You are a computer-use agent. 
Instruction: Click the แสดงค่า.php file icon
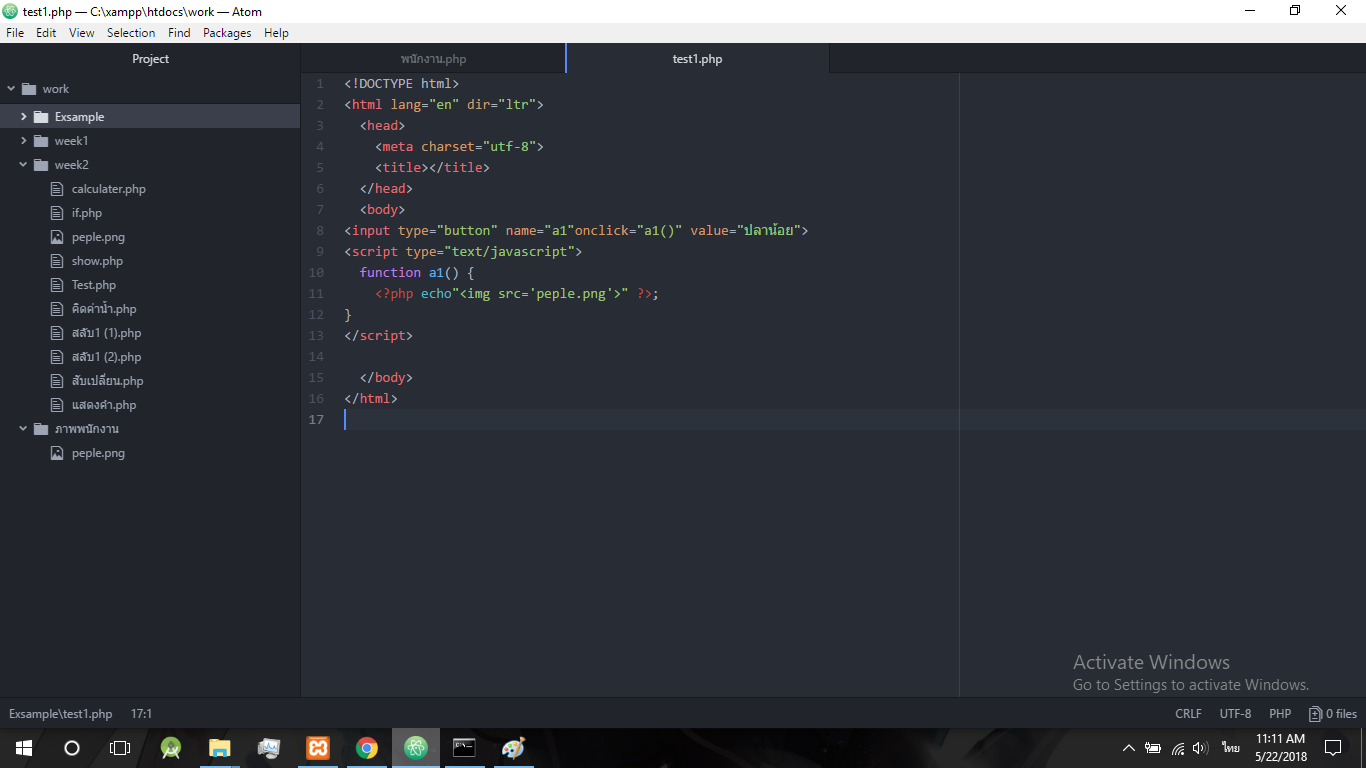tap(57, 405)
